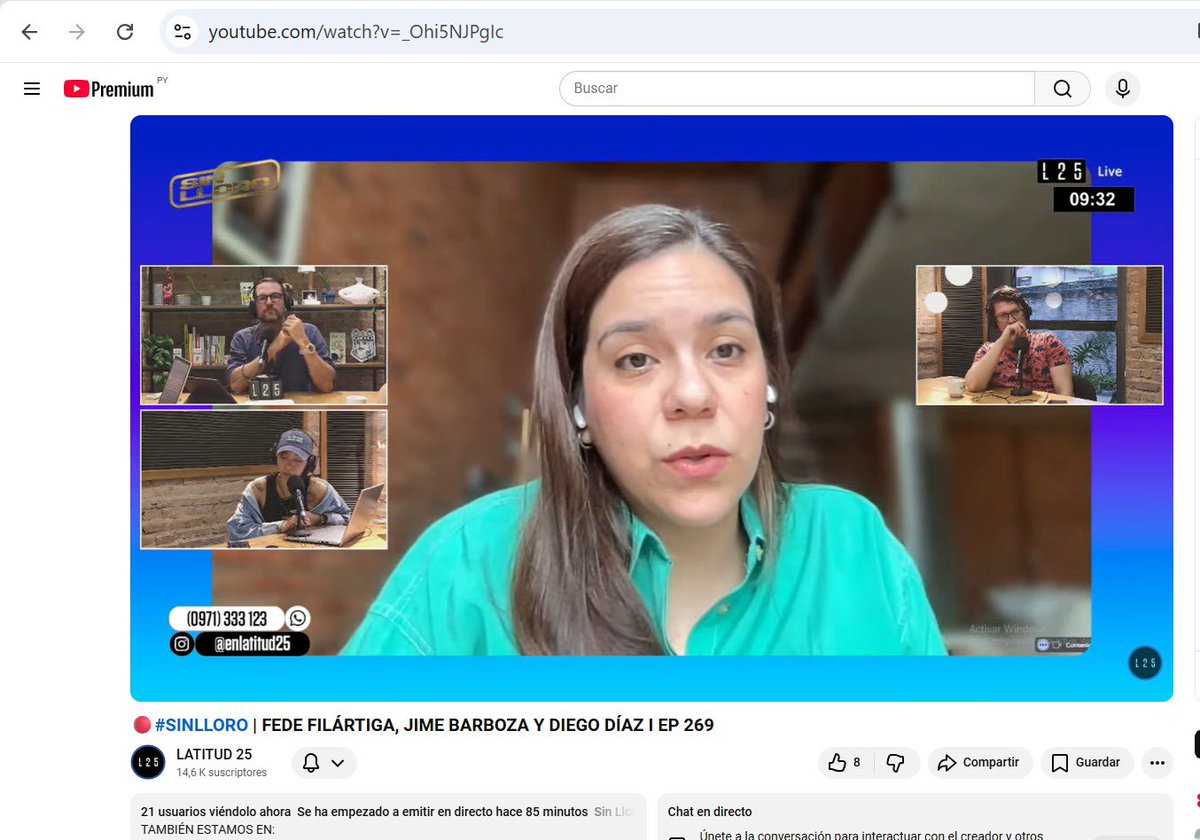
Task: Open more options via the three dots icon
Action: tap(1157, 762)
